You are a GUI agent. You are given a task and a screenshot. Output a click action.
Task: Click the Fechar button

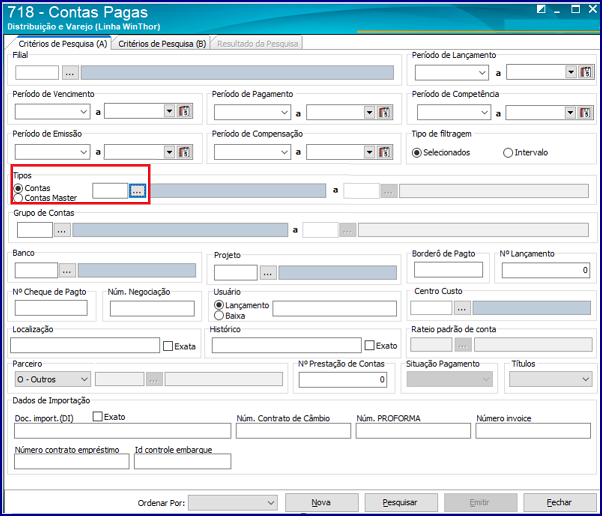[559, 502]
